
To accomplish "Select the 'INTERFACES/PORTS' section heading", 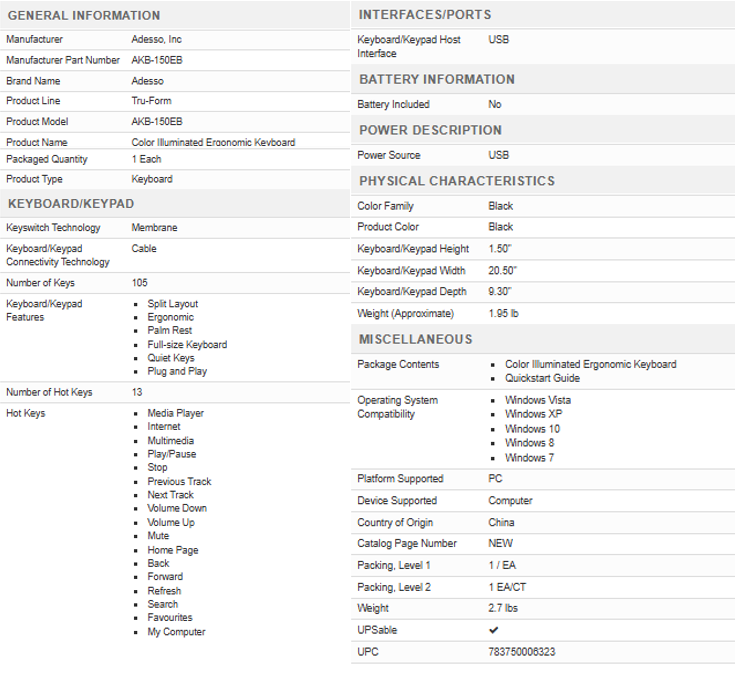I will pos(425,15).
